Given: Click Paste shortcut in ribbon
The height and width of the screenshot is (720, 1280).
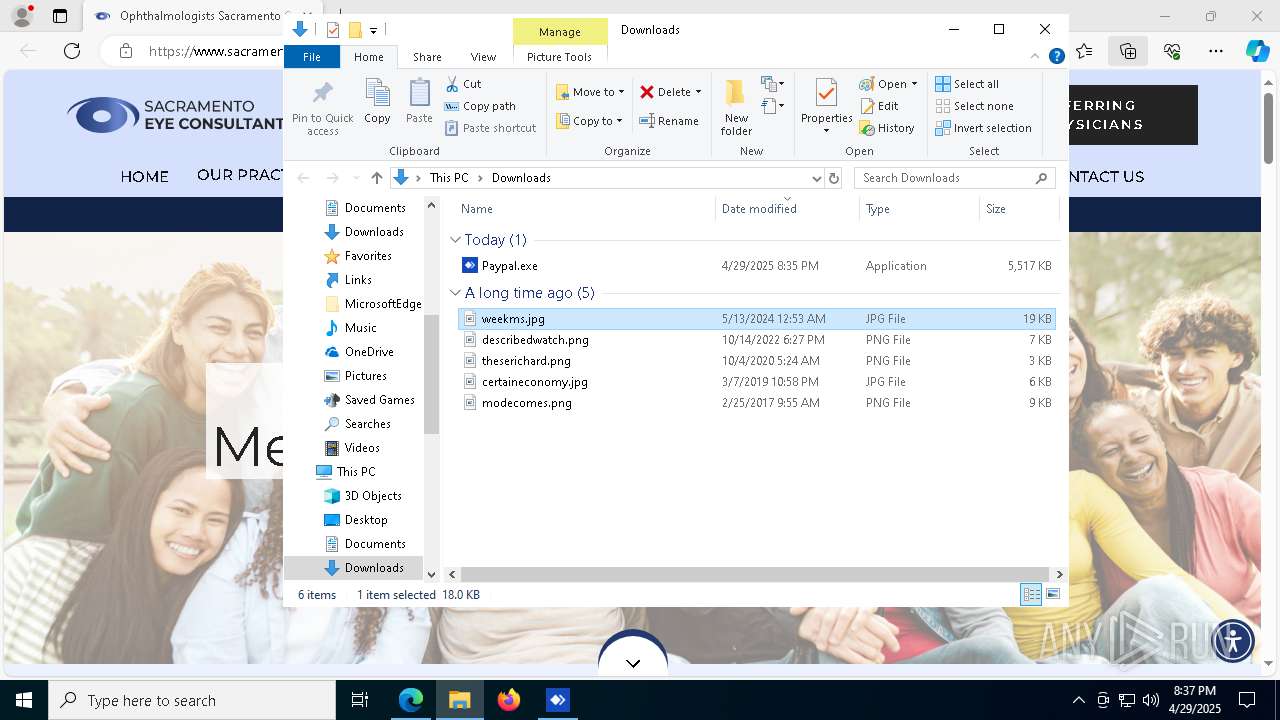Looking at the screenshot, I should click(490, 128).
